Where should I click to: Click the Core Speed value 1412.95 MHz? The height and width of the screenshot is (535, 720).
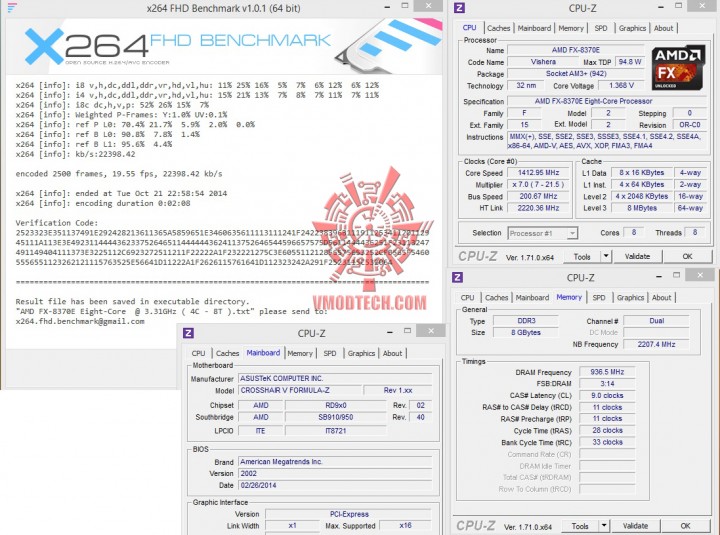539,173
